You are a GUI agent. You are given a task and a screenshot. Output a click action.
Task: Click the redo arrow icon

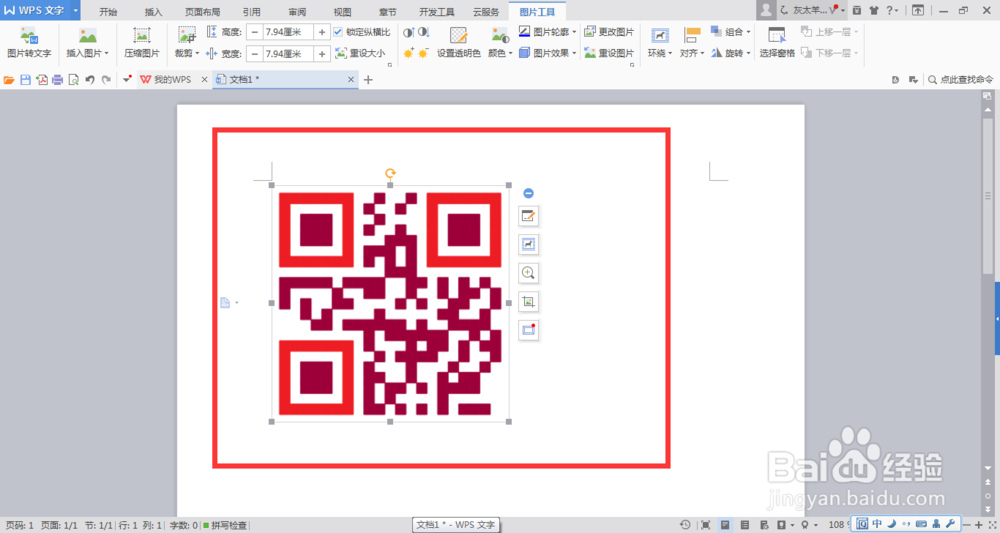point(106,80)
